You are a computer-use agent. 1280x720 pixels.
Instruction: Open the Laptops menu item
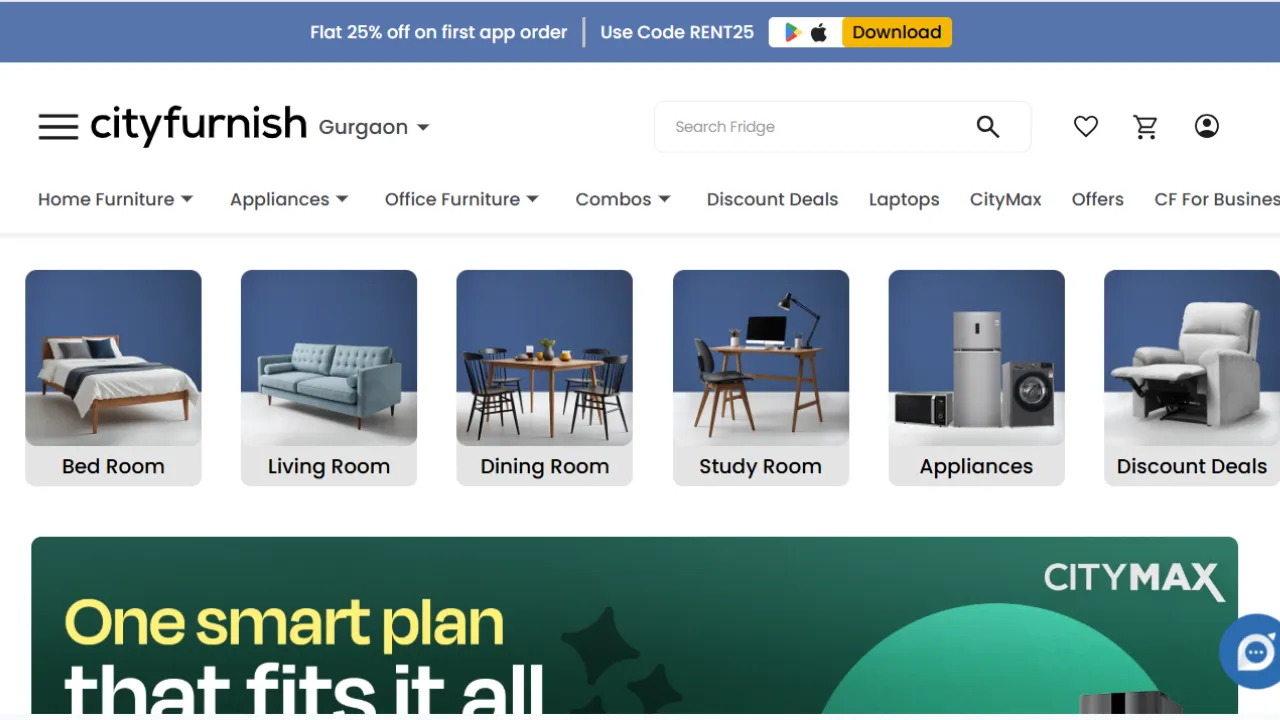tap(904, 199)
